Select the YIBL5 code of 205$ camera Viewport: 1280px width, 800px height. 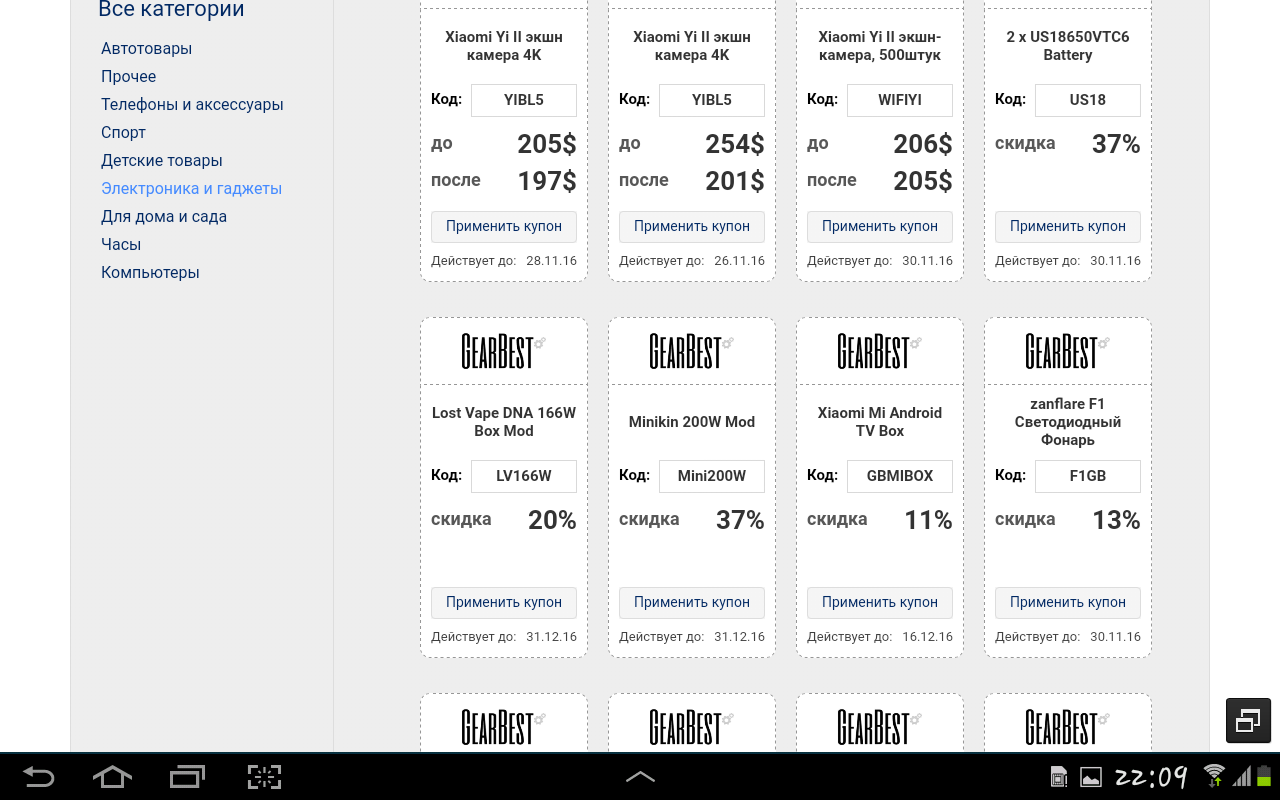coord(524,100)
